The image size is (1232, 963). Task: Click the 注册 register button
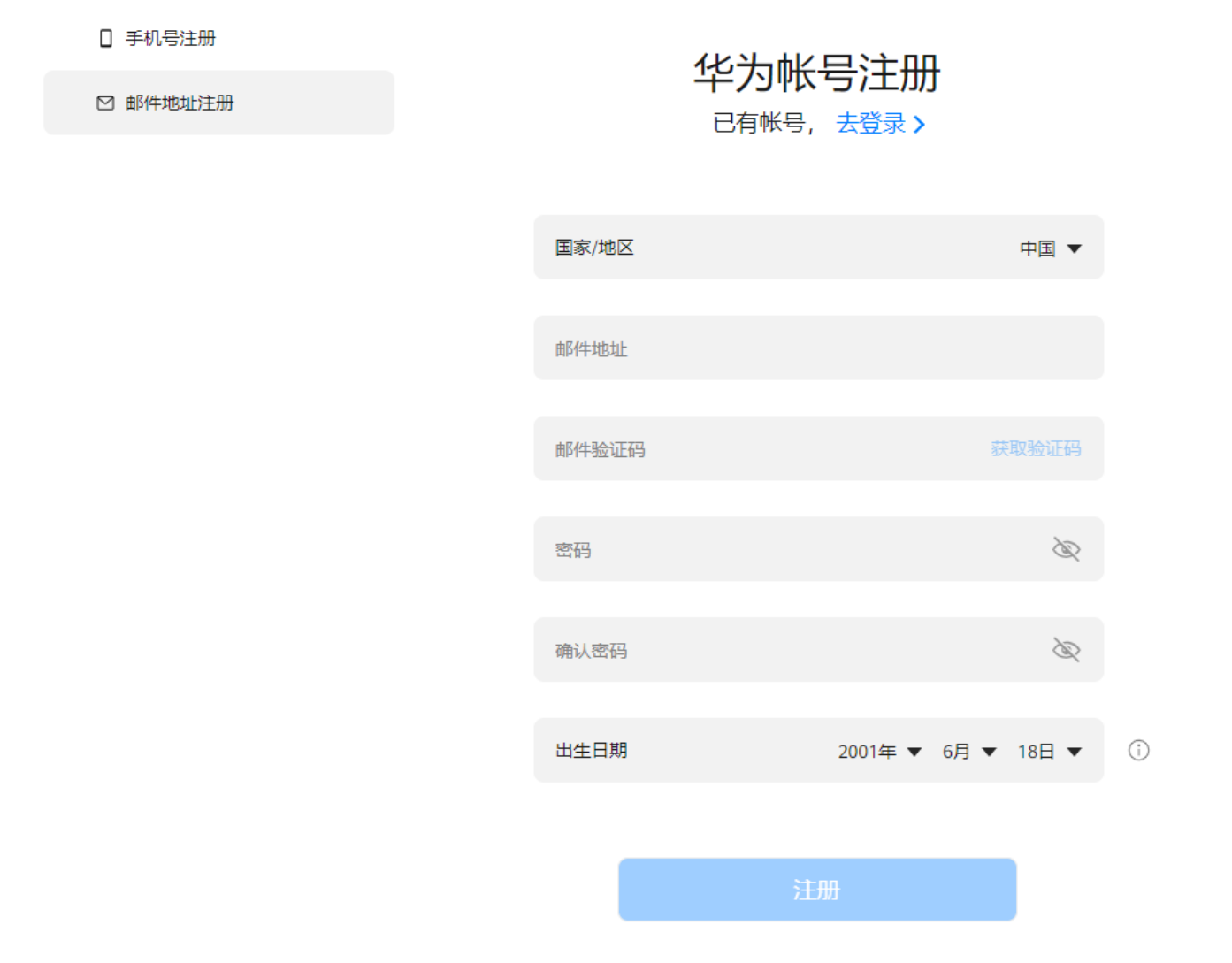[x=817, y=890]
